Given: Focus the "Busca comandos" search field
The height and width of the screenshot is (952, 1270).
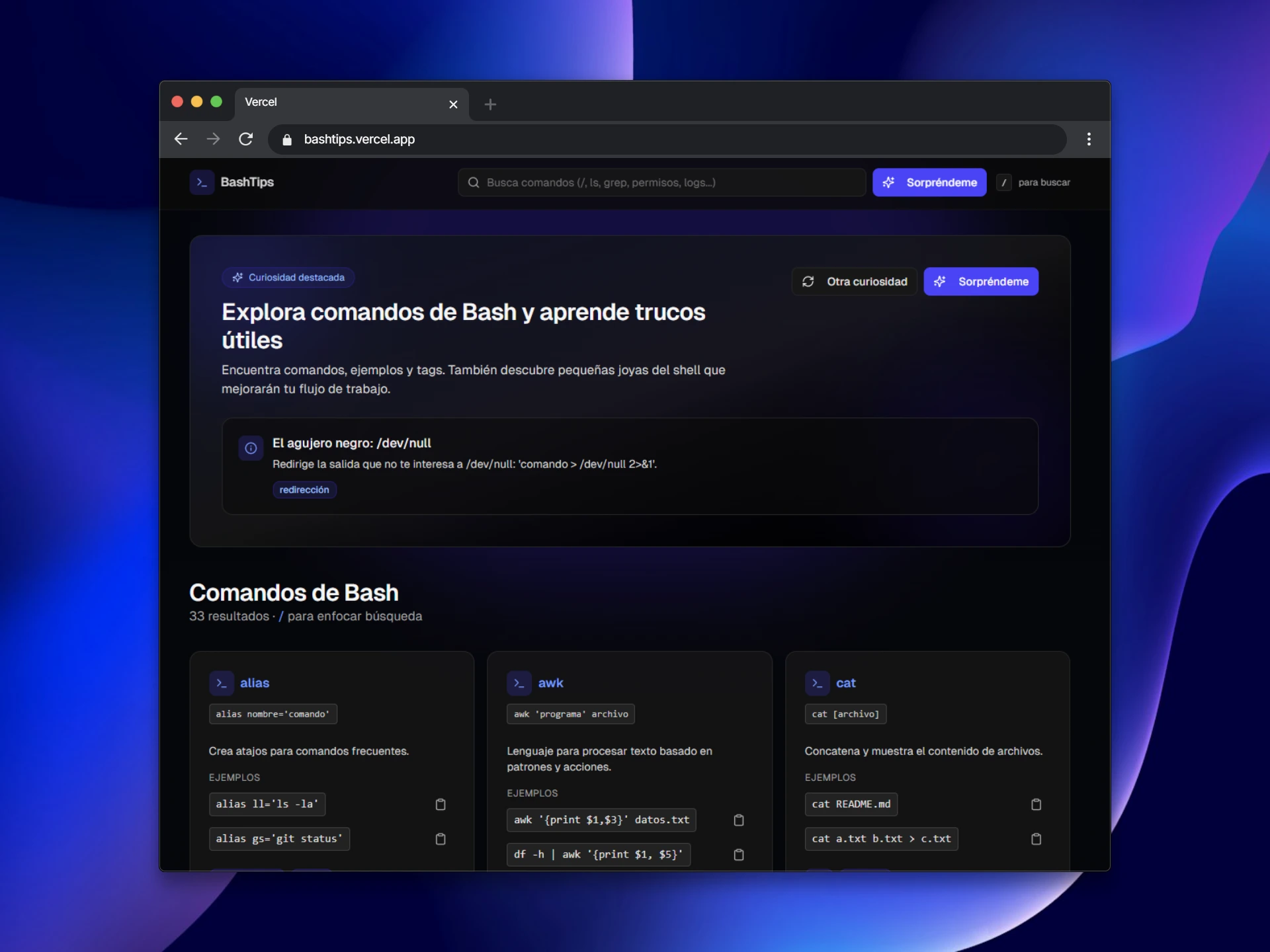Looking at the screenshot, I should (x=661, y=182).
